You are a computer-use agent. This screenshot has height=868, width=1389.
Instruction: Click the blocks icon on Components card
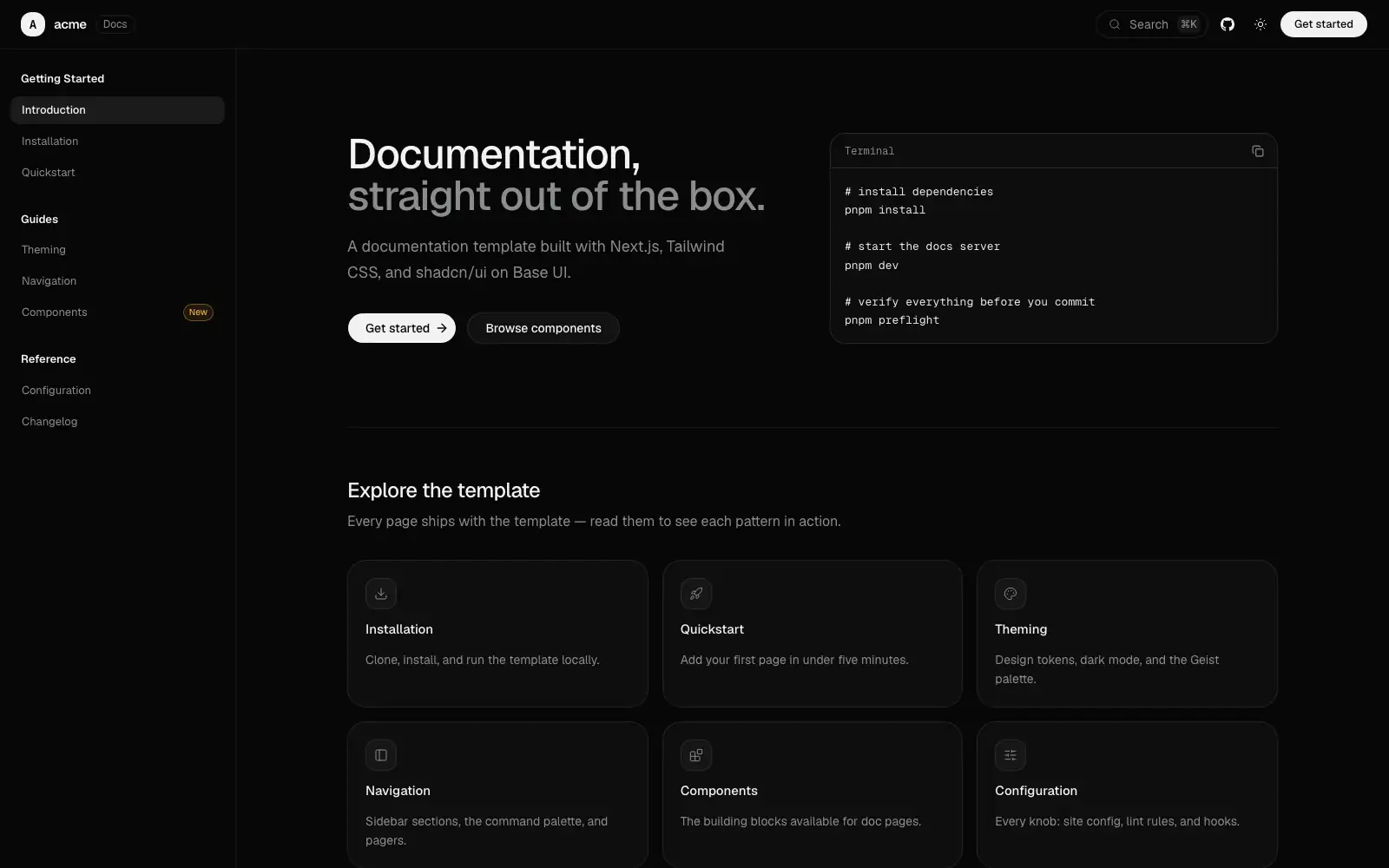tap(696, 755)
